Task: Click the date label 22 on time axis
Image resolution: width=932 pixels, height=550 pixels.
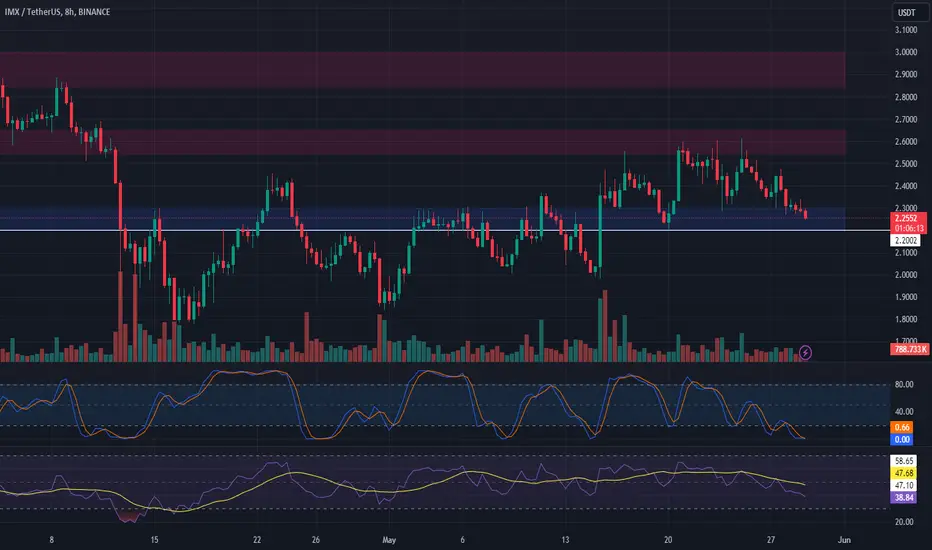Action: [257, 540]
